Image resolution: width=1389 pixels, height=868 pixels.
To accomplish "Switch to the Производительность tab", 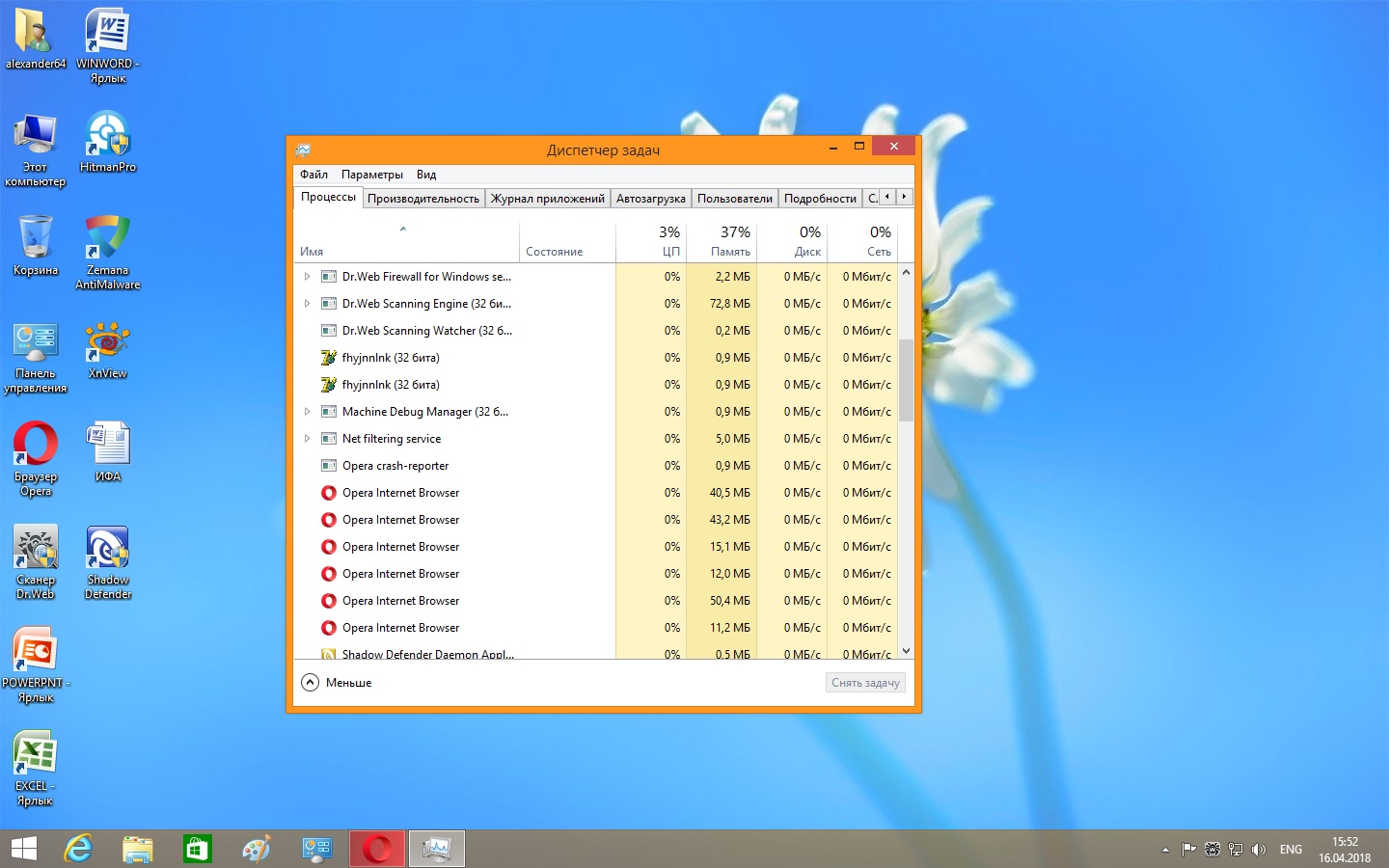I will click(422, 199).
